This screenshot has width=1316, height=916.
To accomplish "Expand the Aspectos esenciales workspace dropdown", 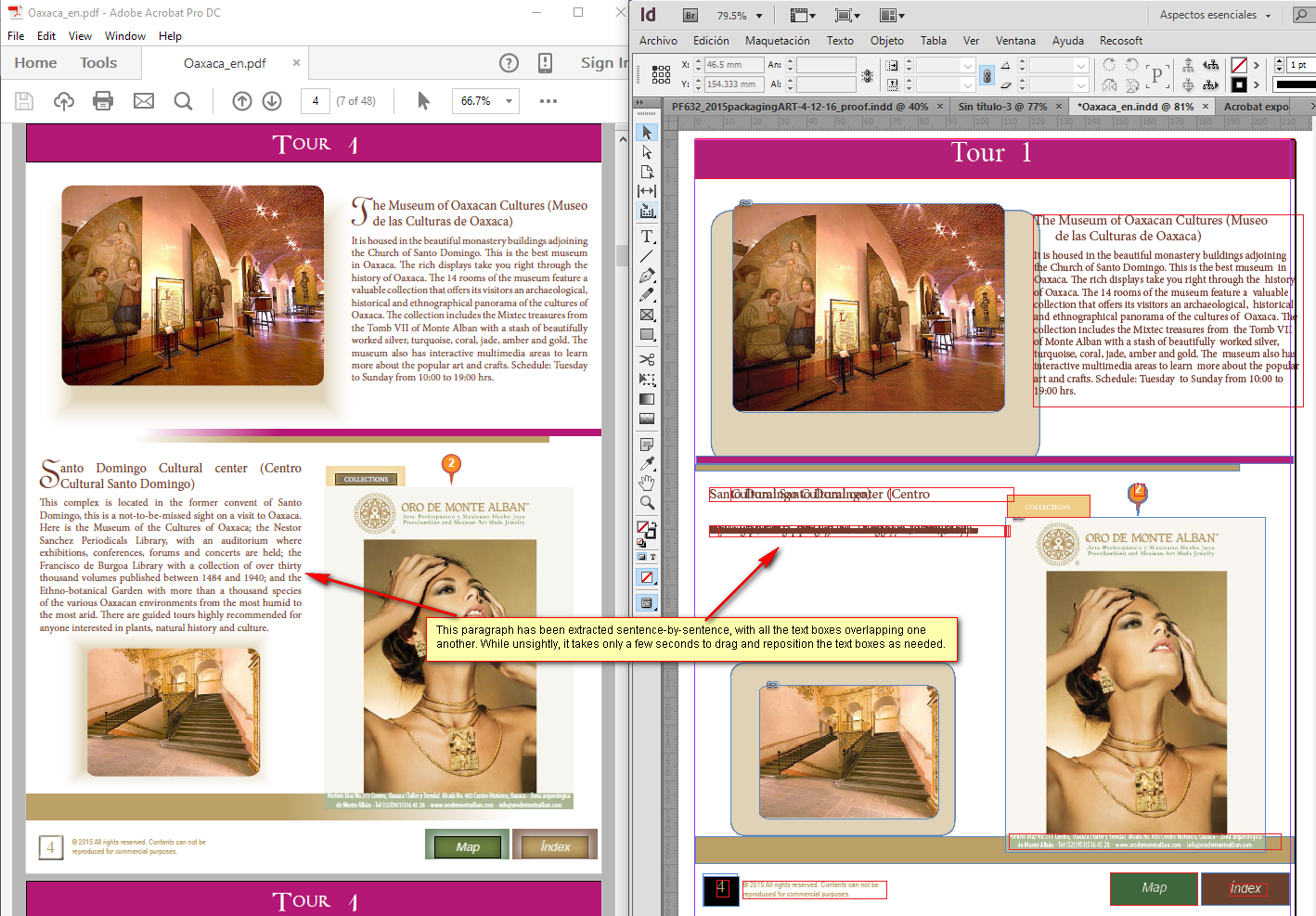I will (x=1216, y=15).
